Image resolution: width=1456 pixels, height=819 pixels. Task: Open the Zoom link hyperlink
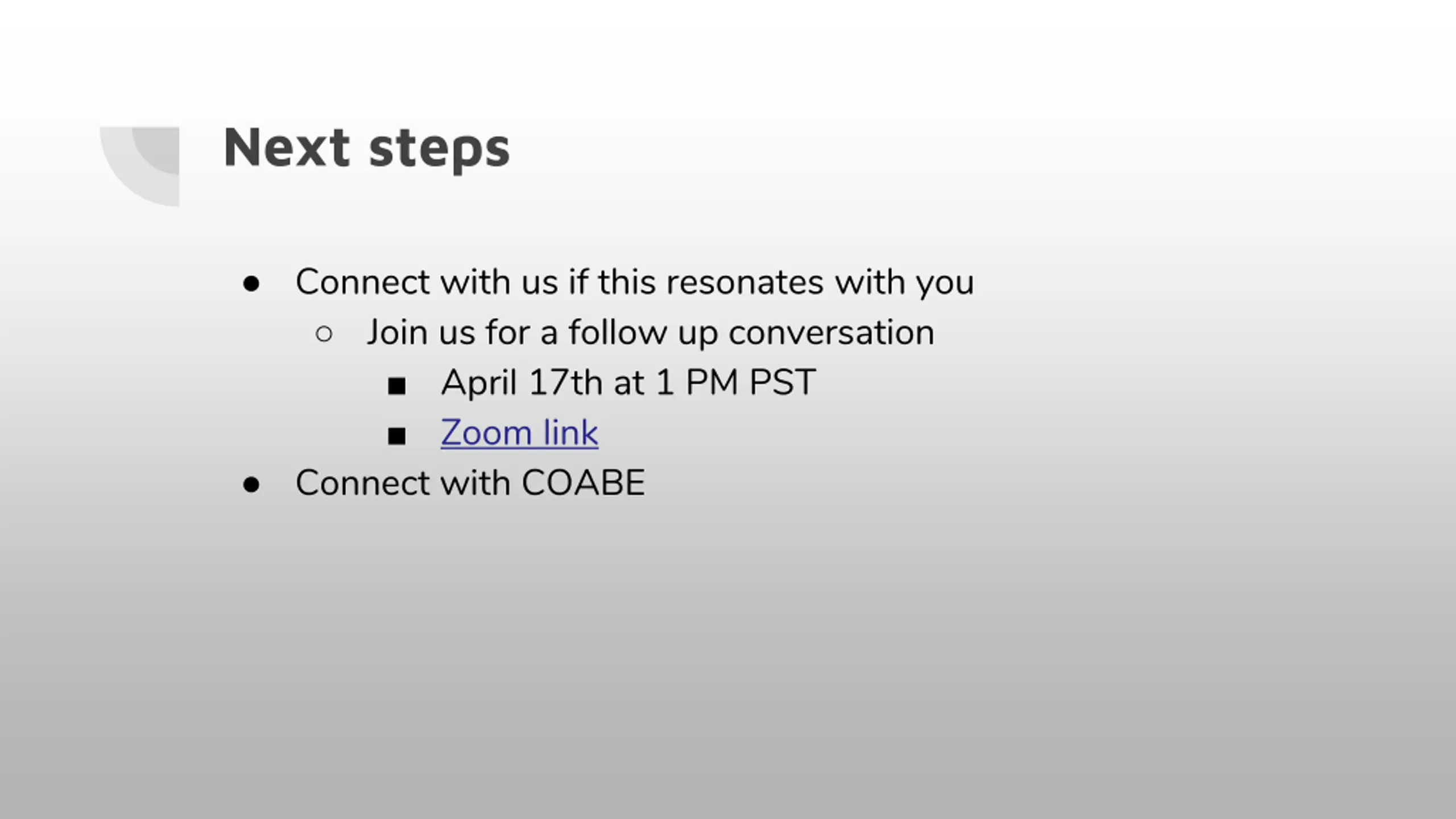point(519,433)
